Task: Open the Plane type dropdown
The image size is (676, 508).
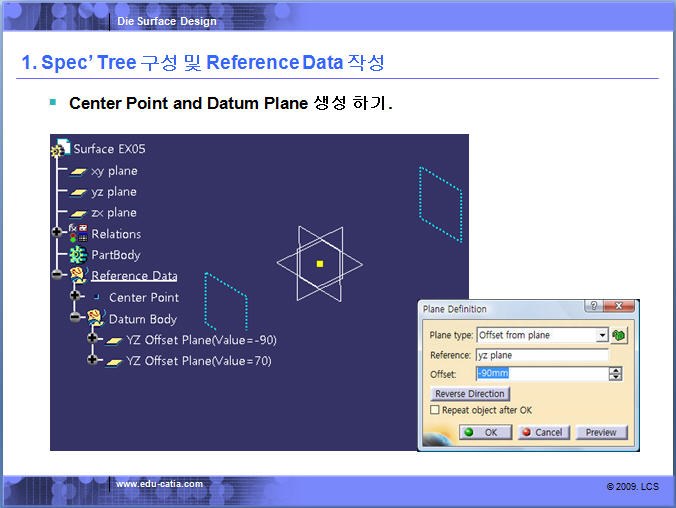Action: pos(602,335)
